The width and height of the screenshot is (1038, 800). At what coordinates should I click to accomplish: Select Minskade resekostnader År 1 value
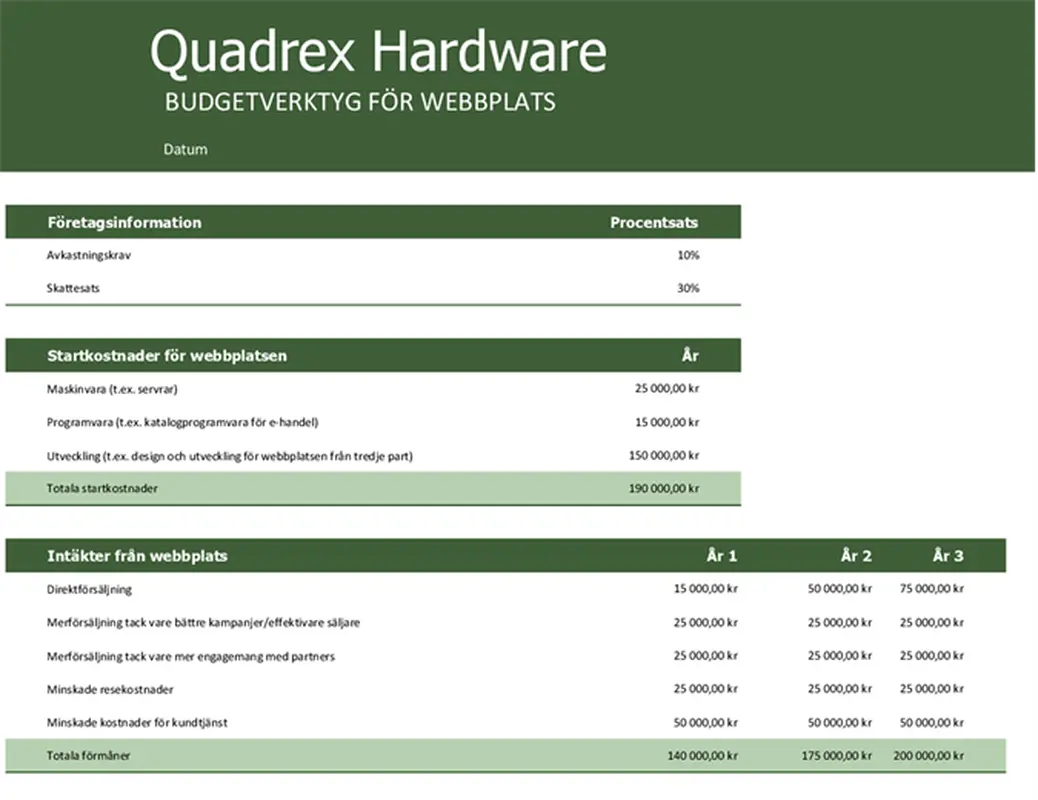coord(705,689)
